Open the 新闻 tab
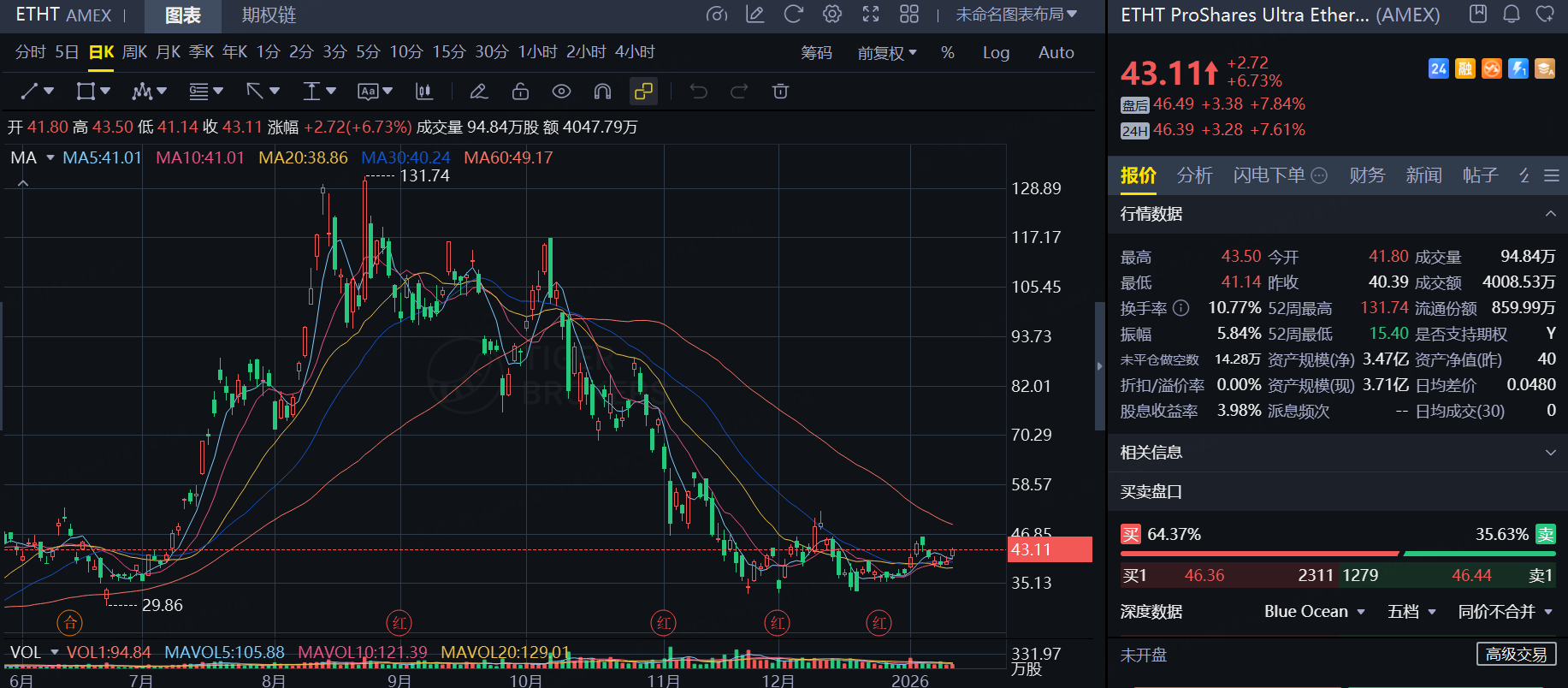The image size is (1568, 688). pyautogui.click(x=1423, y=175)
